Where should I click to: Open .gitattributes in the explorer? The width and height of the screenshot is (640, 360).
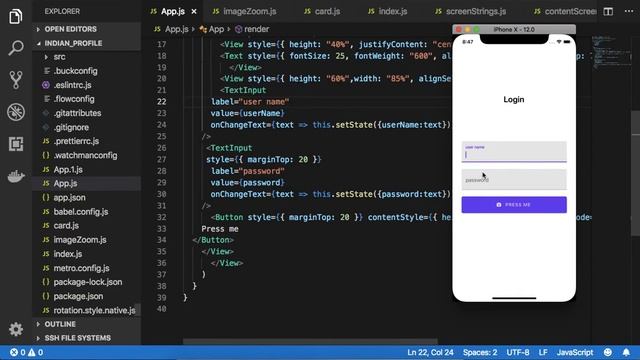(x=77, y=113)
